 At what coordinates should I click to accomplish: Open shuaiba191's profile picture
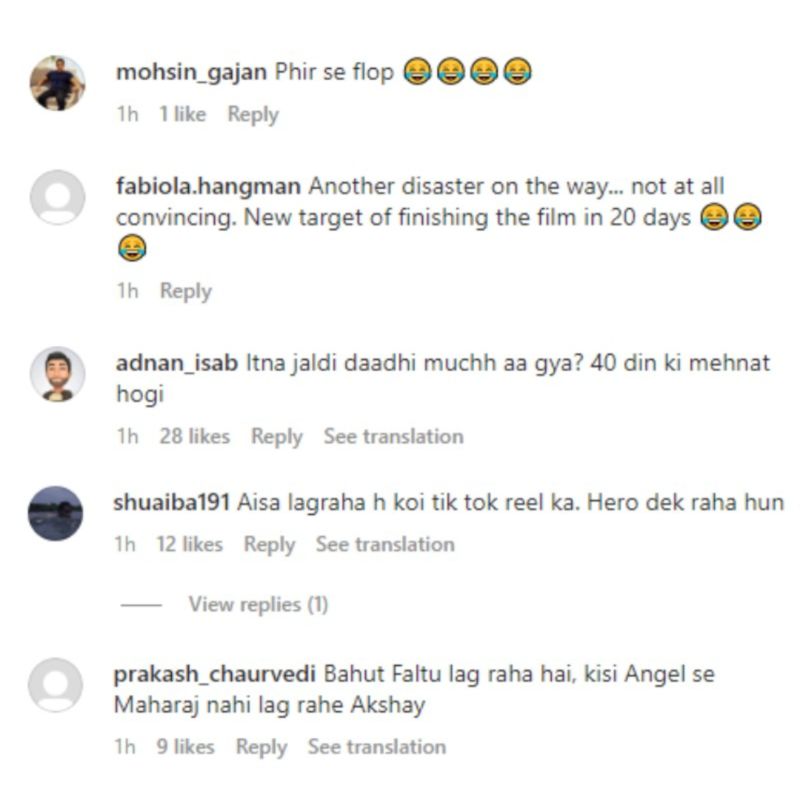tap(55, 513)
